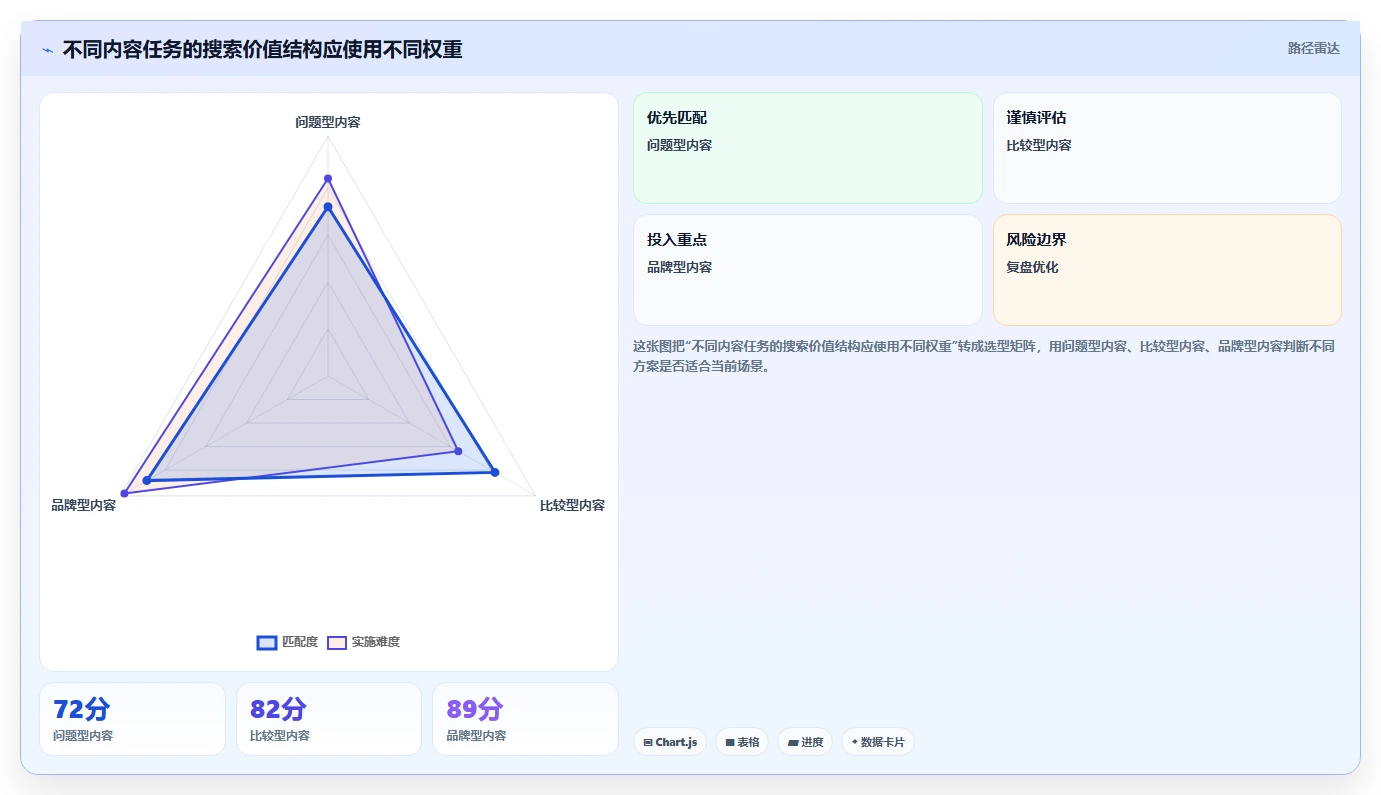
Task: Click the 82分 score card
Action: (329, 719)
